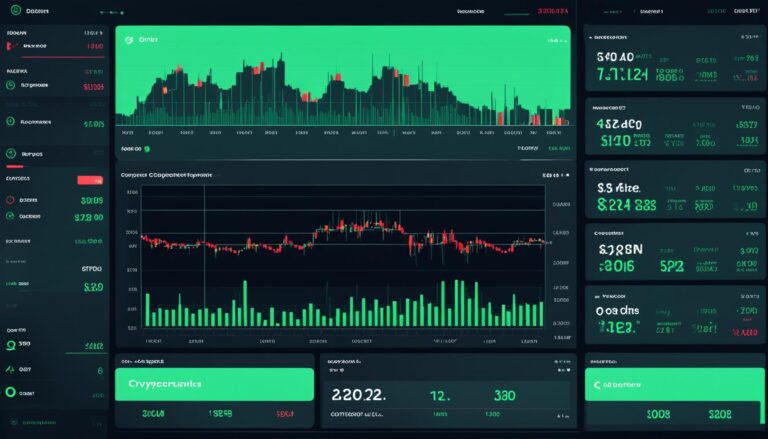Select the sidebar row with red flag icon

(55, 46)
